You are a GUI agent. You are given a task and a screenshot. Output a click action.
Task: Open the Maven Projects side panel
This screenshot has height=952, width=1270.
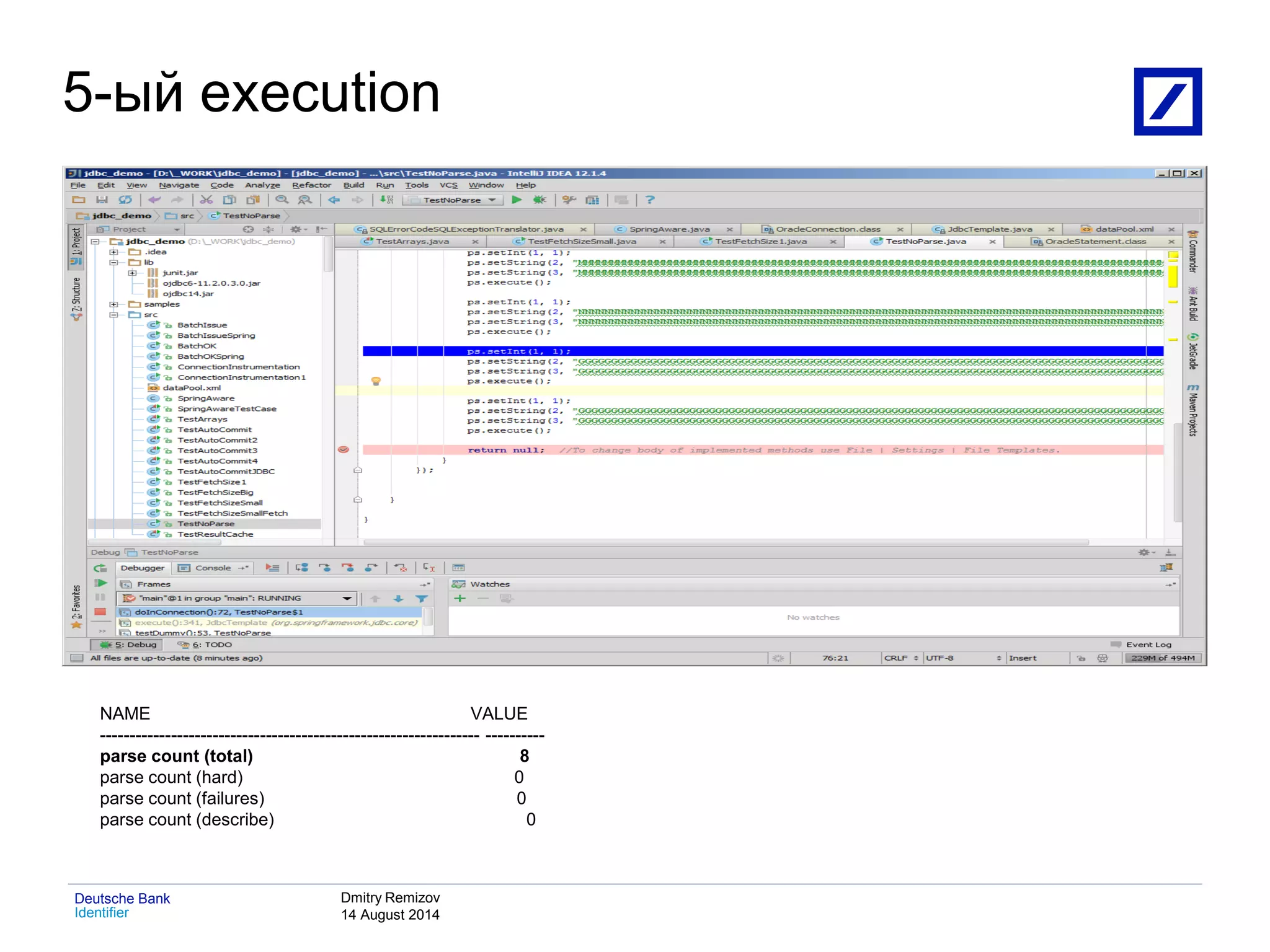[x=1193, y=410]
